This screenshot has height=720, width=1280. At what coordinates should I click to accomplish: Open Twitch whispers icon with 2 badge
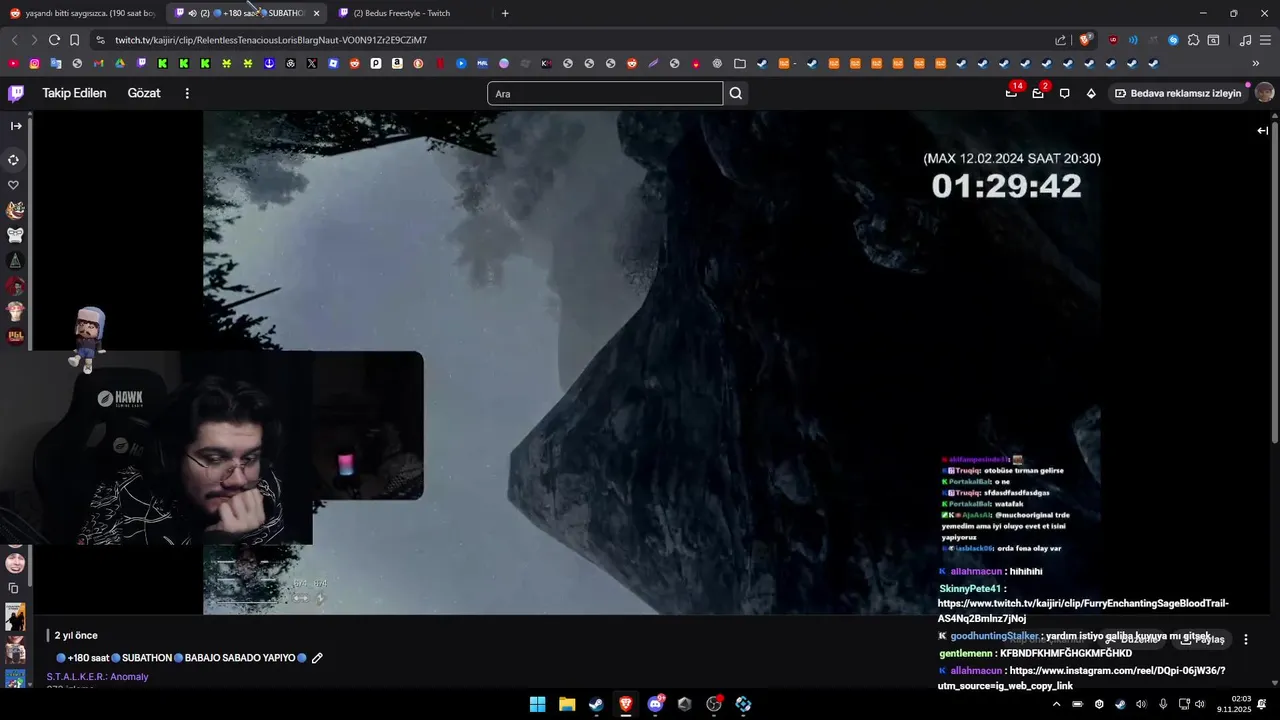(x=1038, y=93)
